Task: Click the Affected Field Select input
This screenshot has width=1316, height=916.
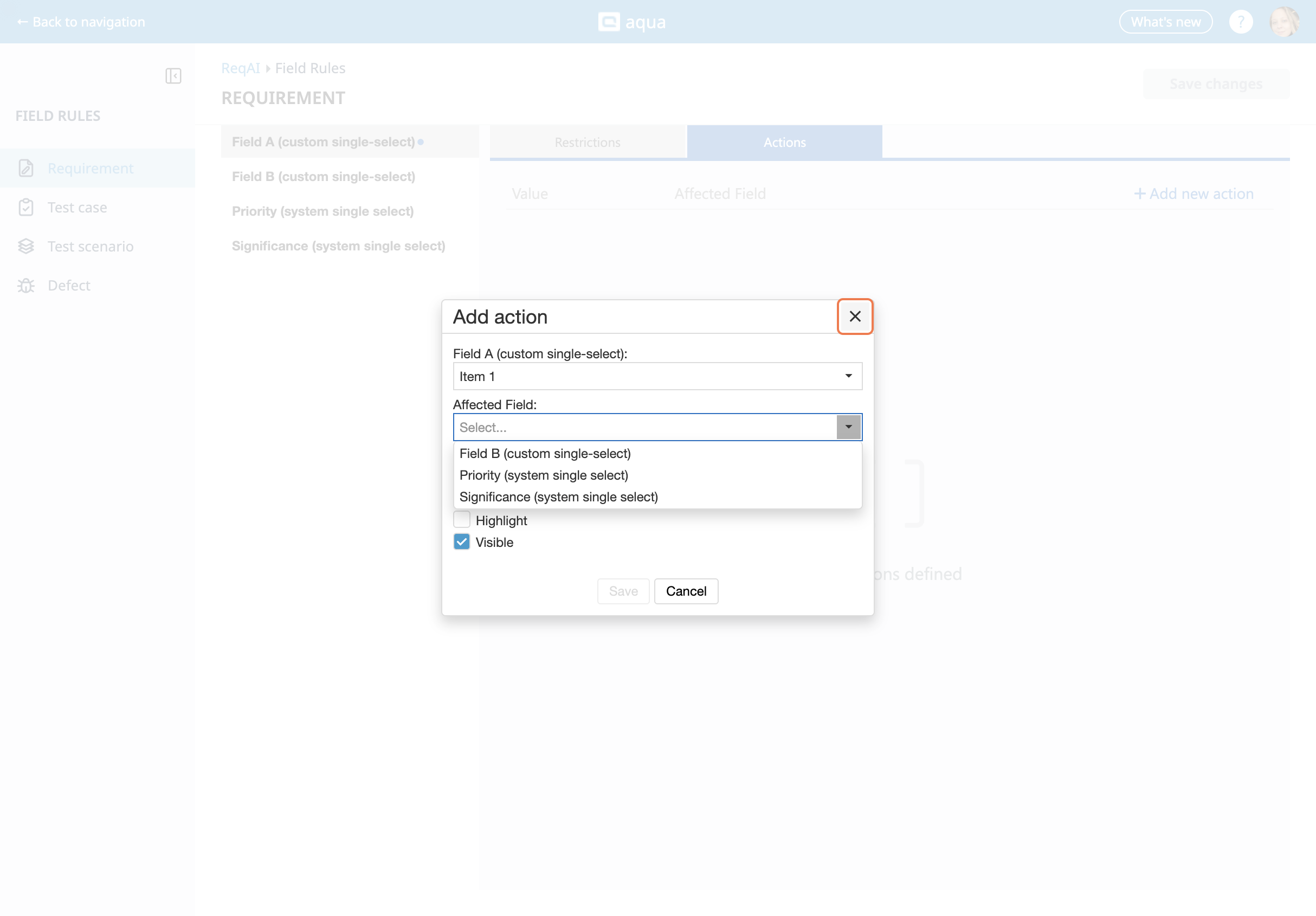Action: coord(645,427)
